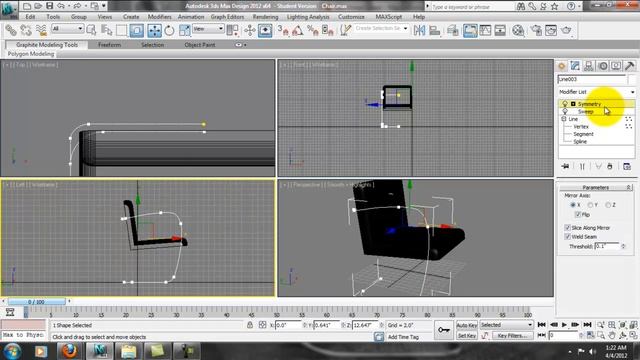Viewport: 640px width, 360px height.
Task: Open the Create command panel tab
Action: [562, 66]
